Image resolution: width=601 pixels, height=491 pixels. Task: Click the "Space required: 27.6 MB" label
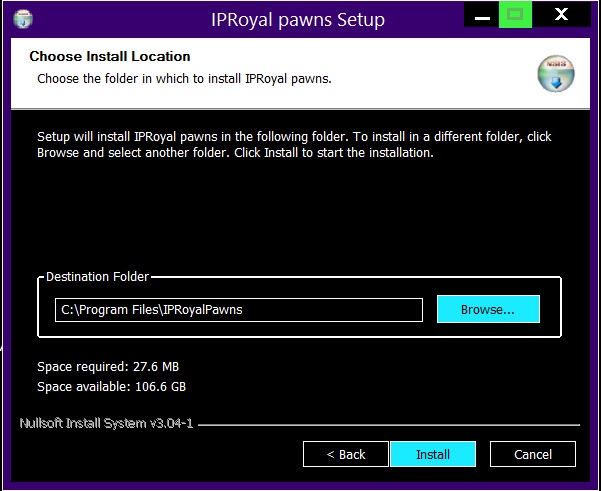point(108,367)
